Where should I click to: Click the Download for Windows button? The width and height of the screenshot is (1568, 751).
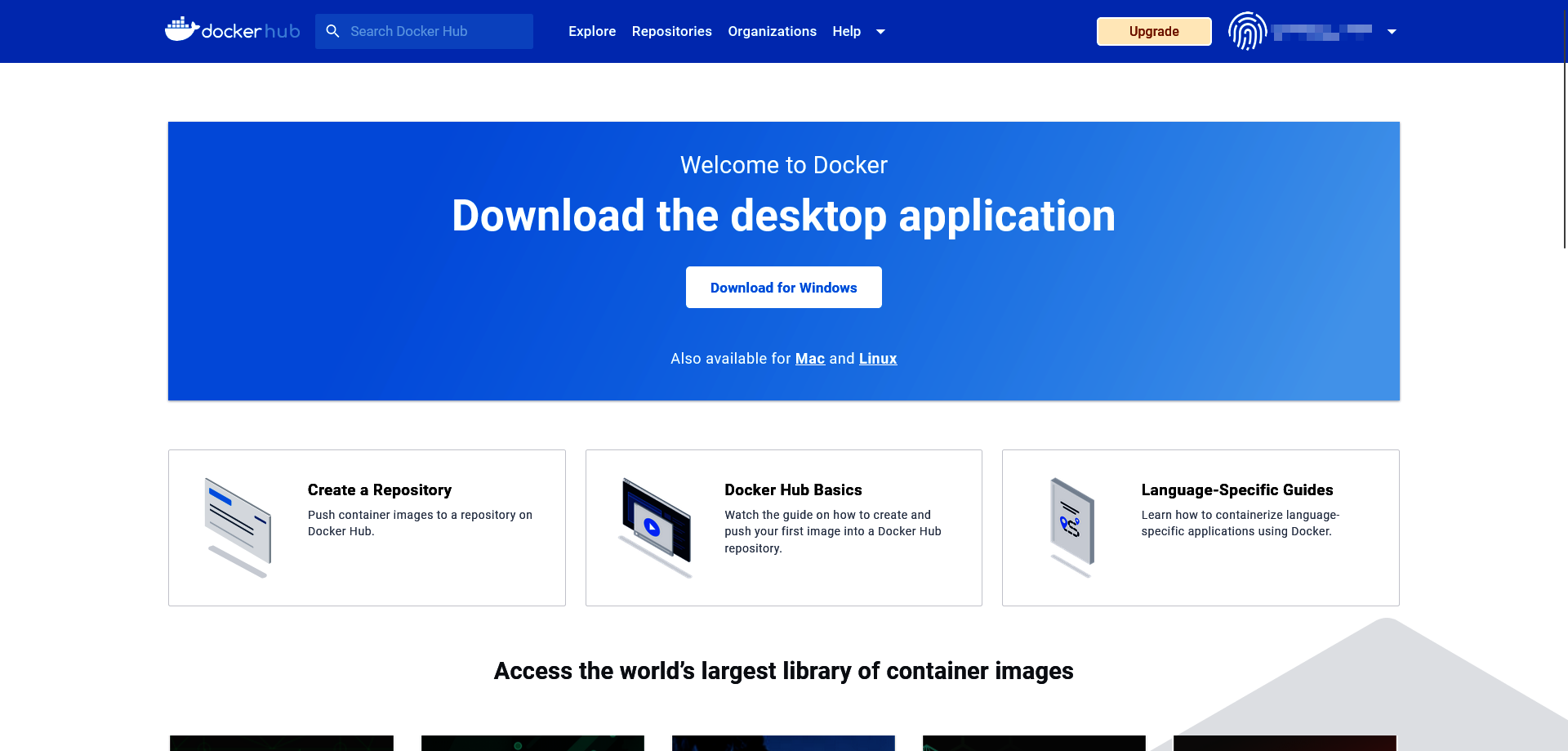pos(783,287)
